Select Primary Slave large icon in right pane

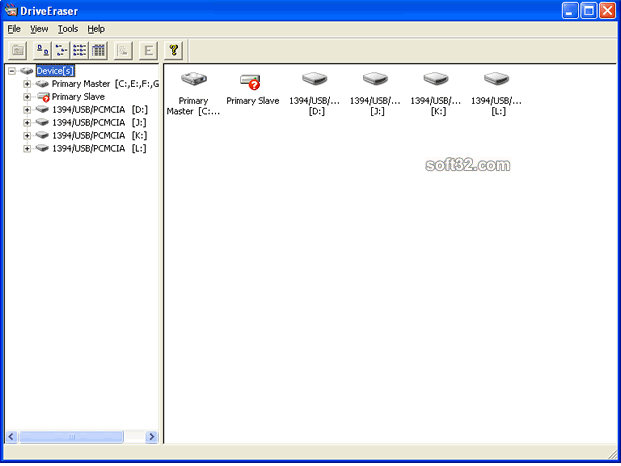tap(250, 81)
